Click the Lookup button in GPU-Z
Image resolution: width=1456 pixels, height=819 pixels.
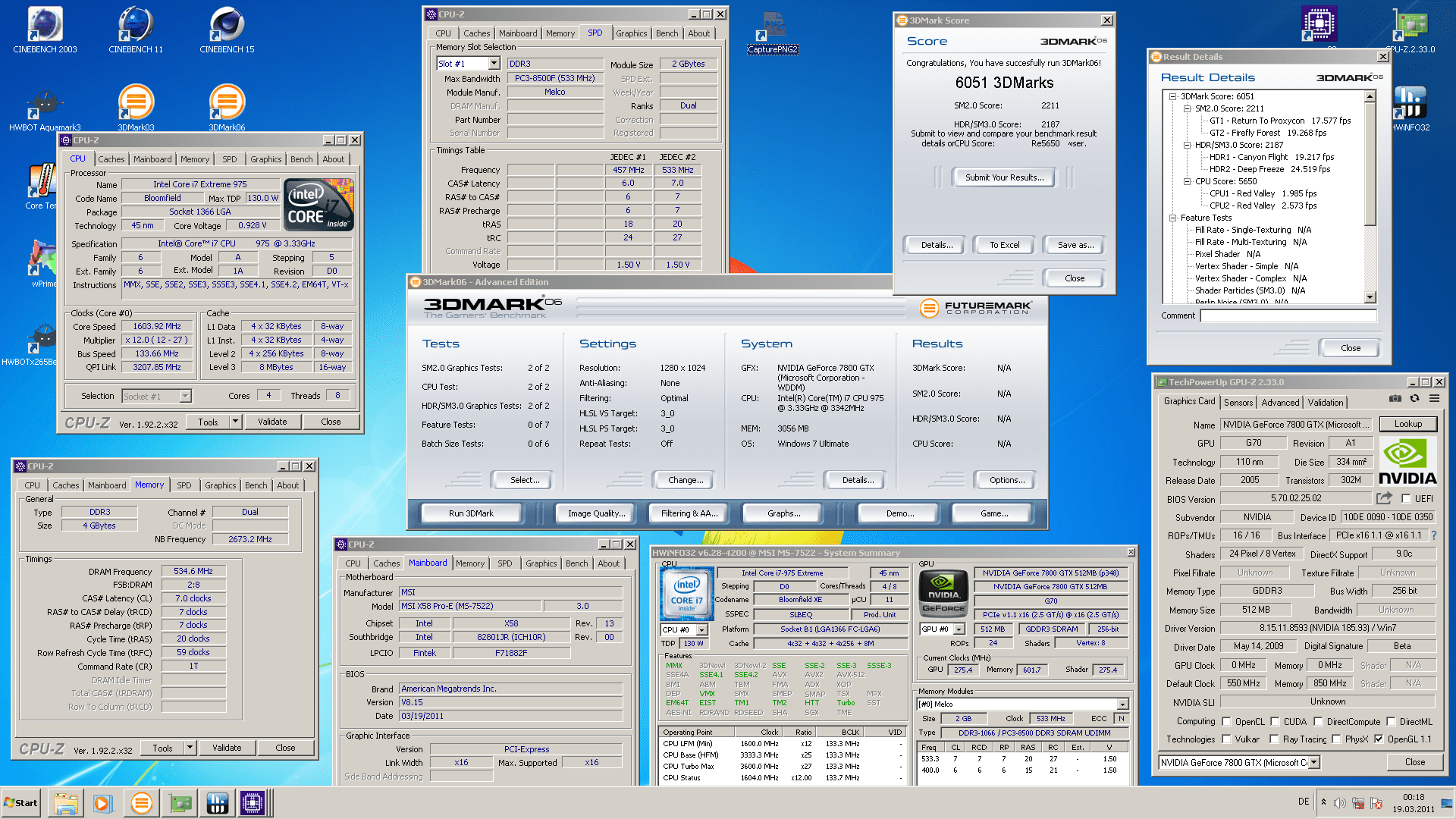[x=1408, y=425]
